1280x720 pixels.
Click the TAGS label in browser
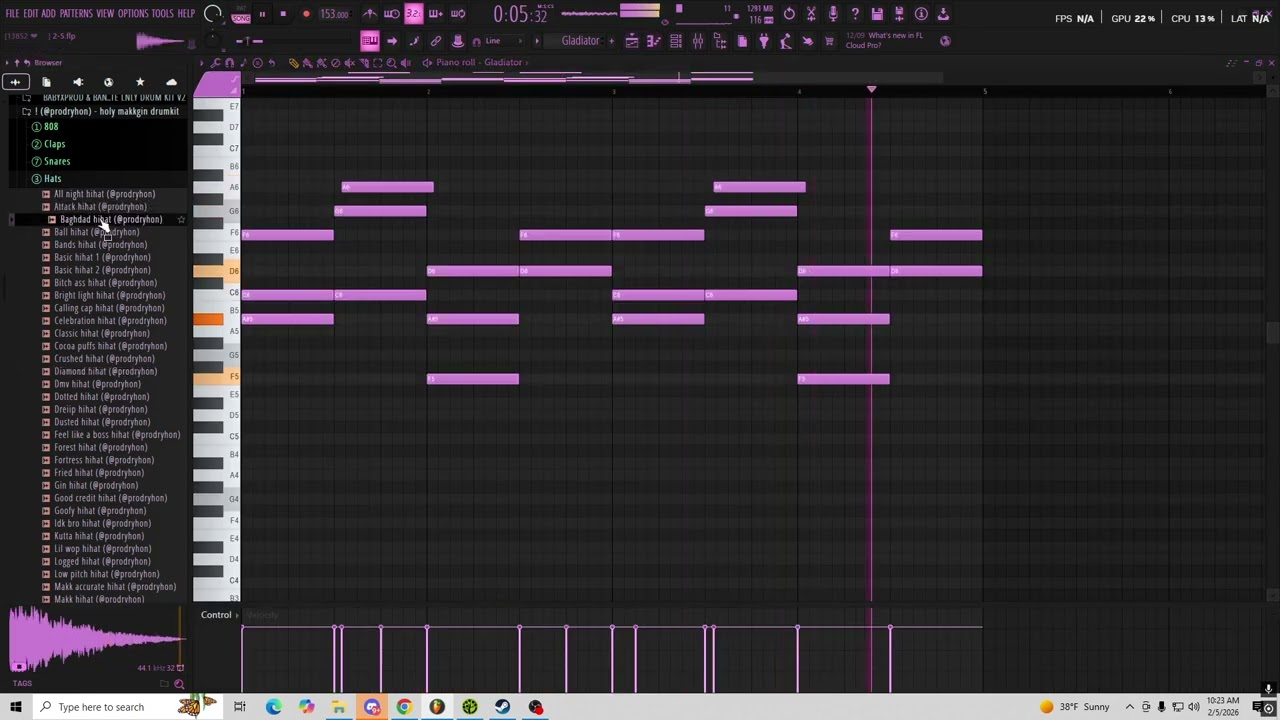(22, 684)
